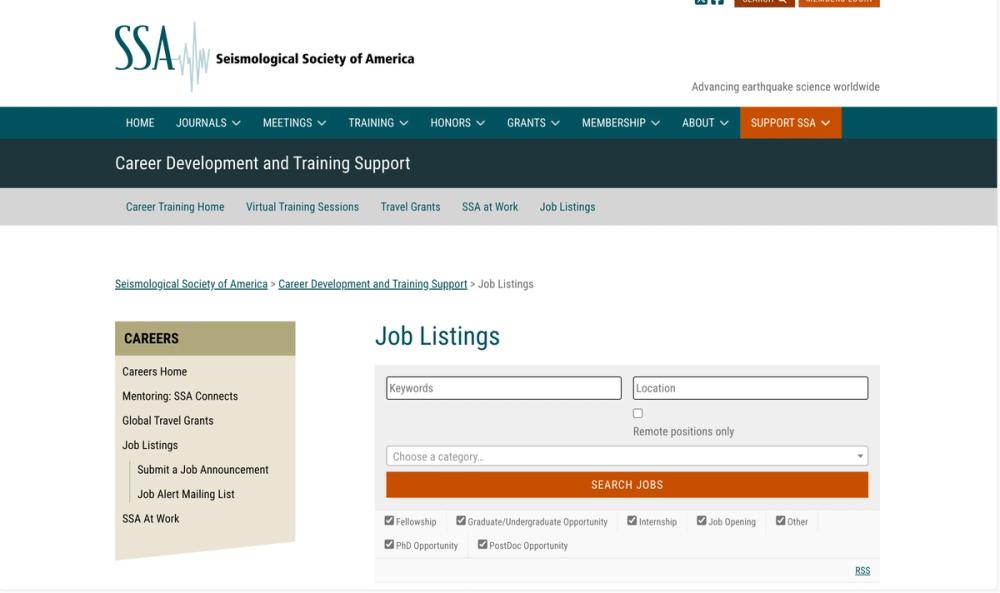
Task: Uncheck the Fellowship filter checkbox
Action: (x=389, y=520)
